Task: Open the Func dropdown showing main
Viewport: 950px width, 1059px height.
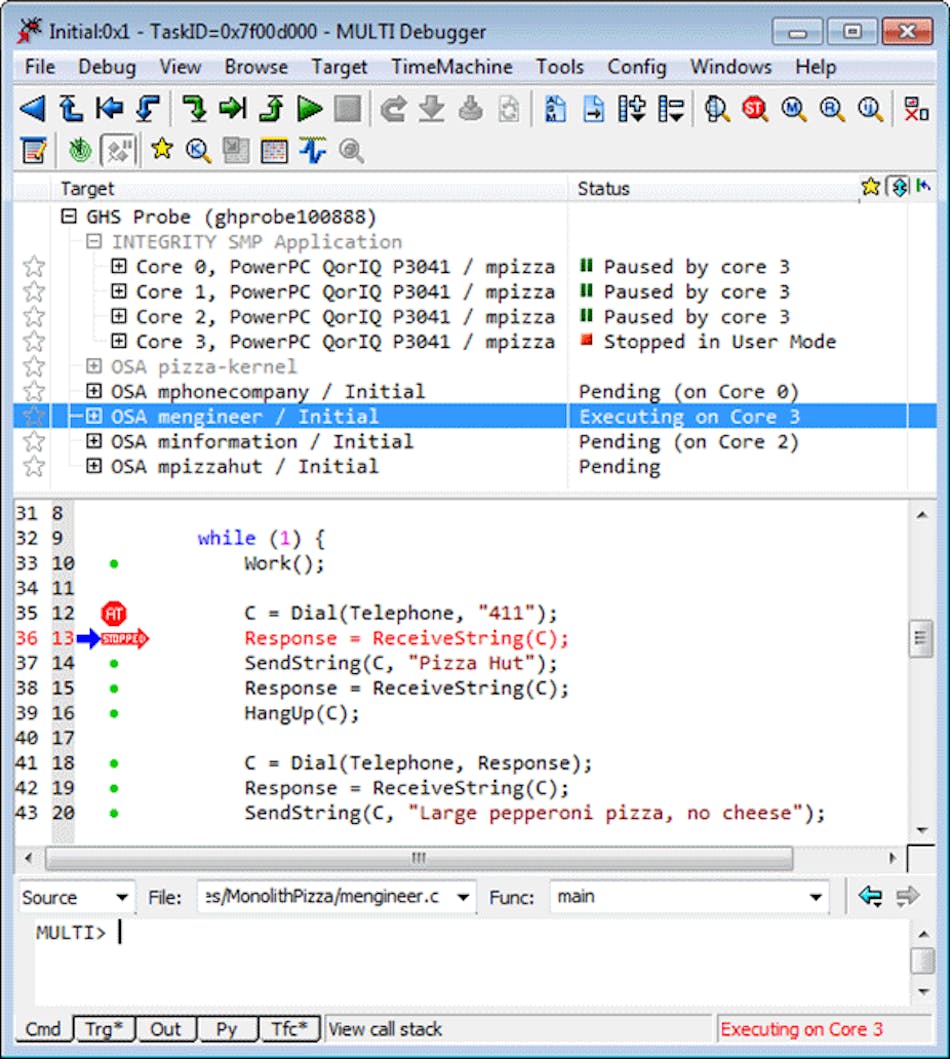Action: [x=816, y=897]
